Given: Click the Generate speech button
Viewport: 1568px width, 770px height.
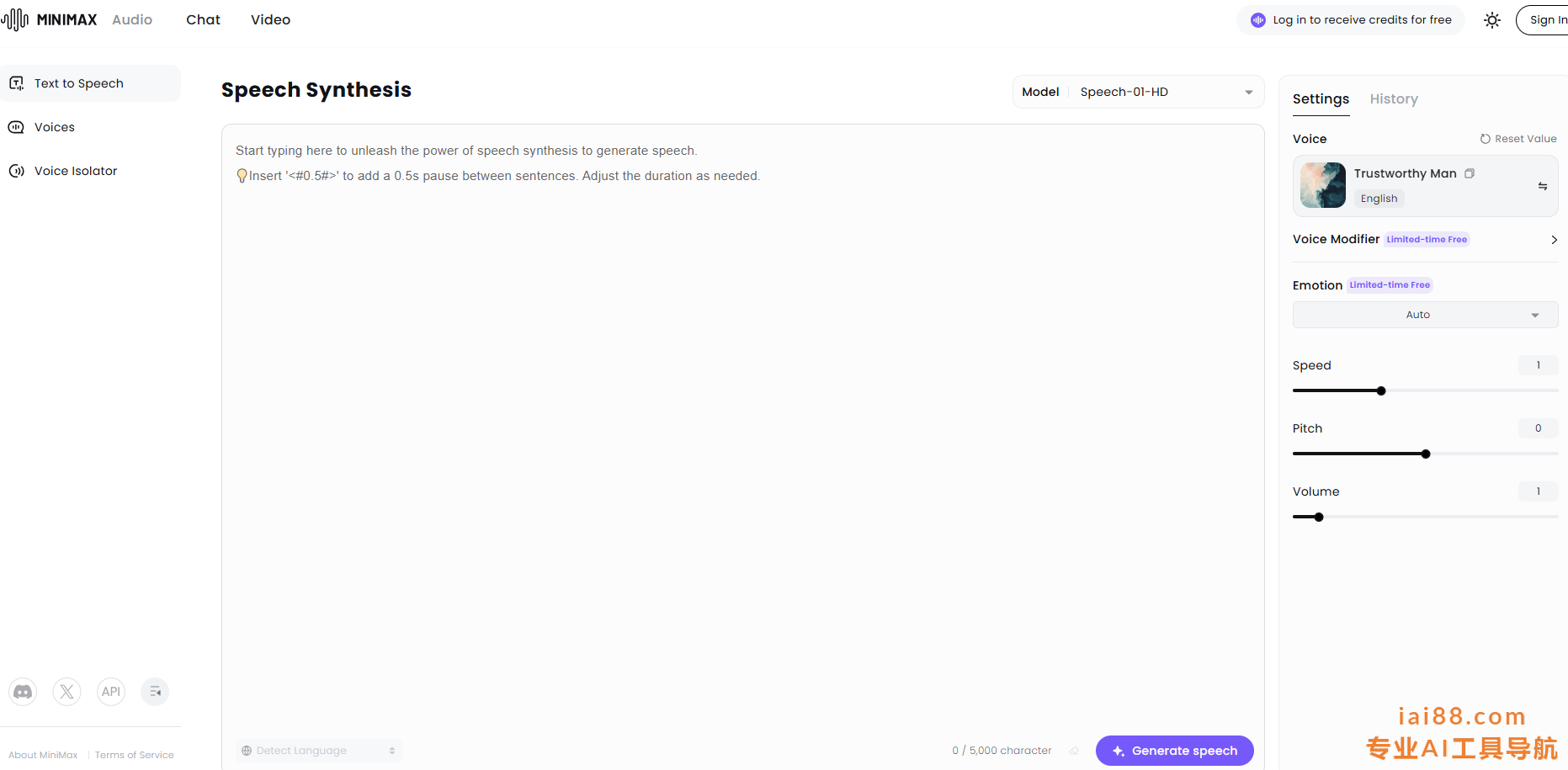Looking at the screenshot, I should [x=1174, y=751].
